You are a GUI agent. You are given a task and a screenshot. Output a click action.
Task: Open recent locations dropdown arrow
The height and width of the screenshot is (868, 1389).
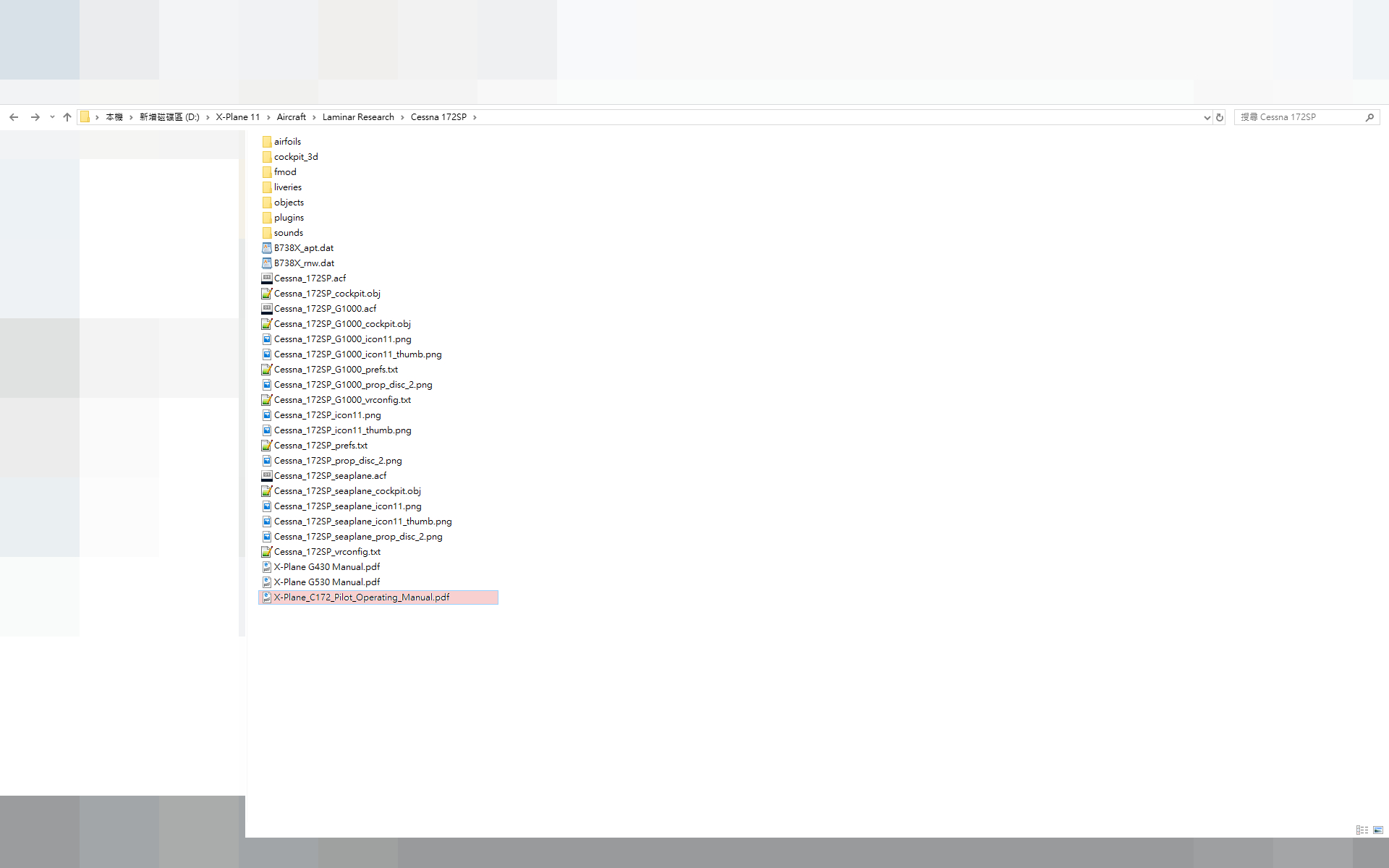point(52,117)
